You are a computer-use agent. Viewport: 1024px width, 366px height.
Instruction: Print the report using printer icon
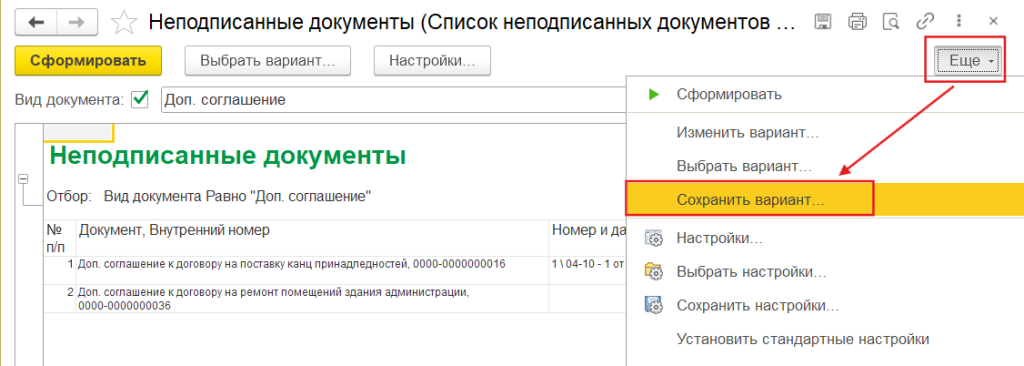857,22
